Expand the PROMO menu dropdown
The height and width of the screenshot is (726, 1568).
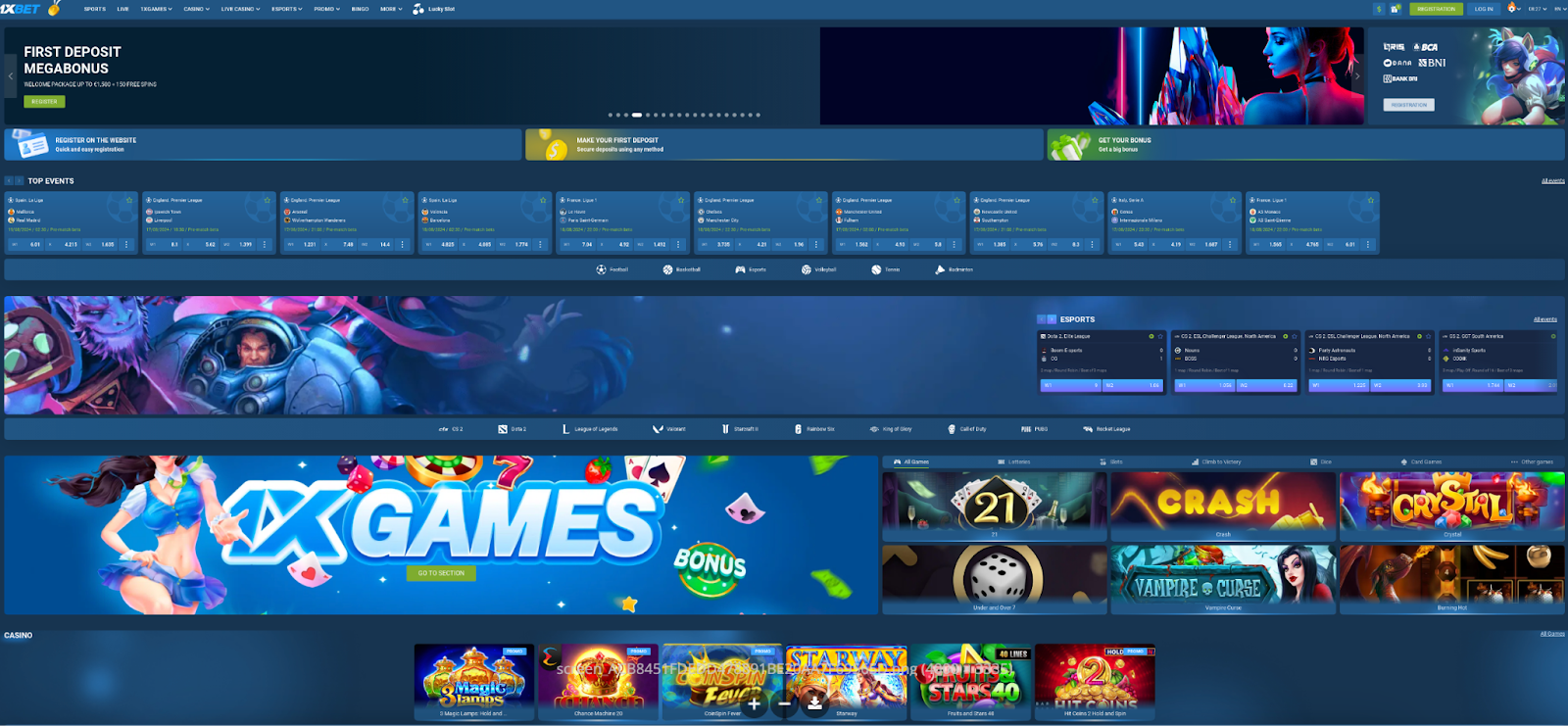coord(326,9)
